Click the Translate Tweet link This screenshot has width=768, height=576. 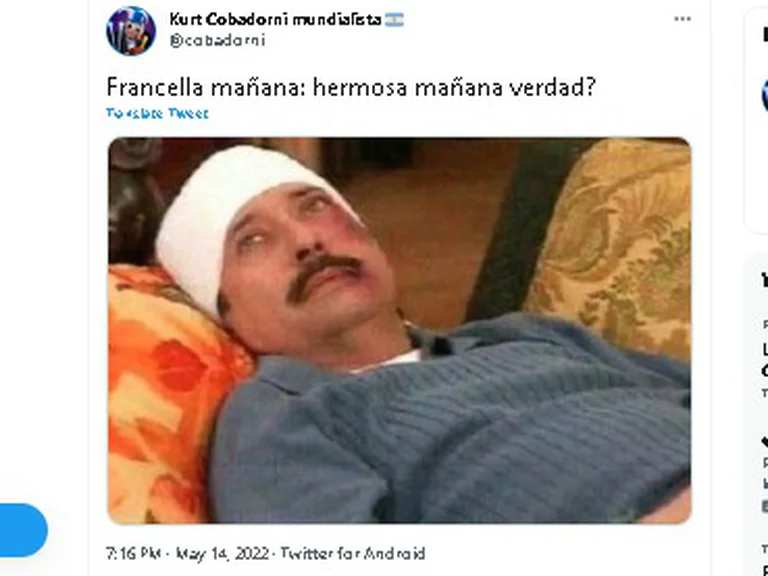tap(157, 113)
